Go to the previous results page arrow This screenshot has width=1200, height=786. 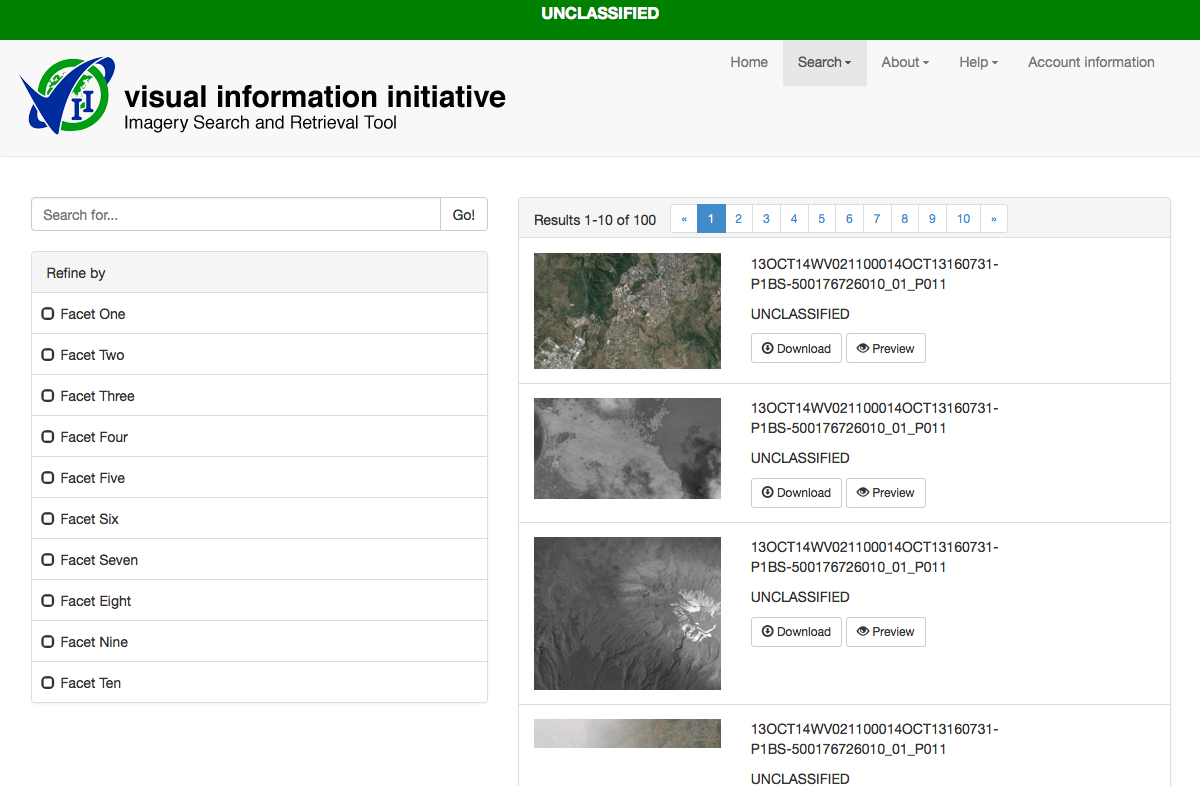click(x=684, y=219)
